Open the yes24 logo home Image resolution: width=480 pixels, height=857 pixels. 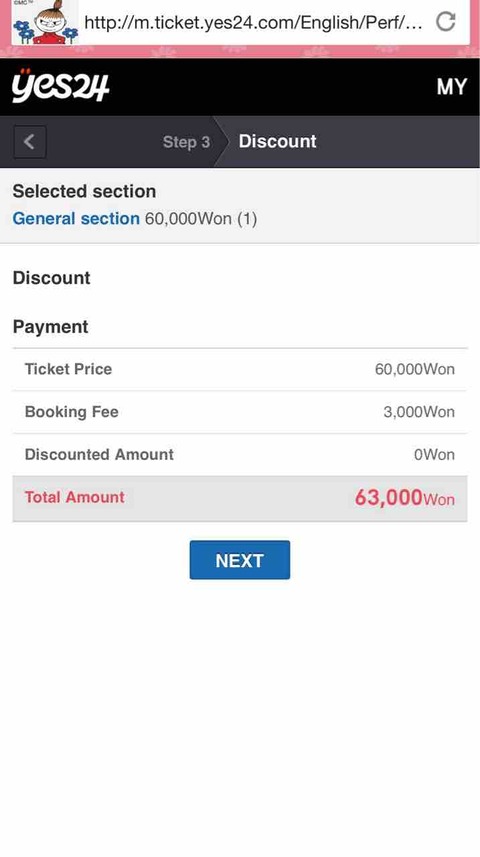(x=60, y=86)
